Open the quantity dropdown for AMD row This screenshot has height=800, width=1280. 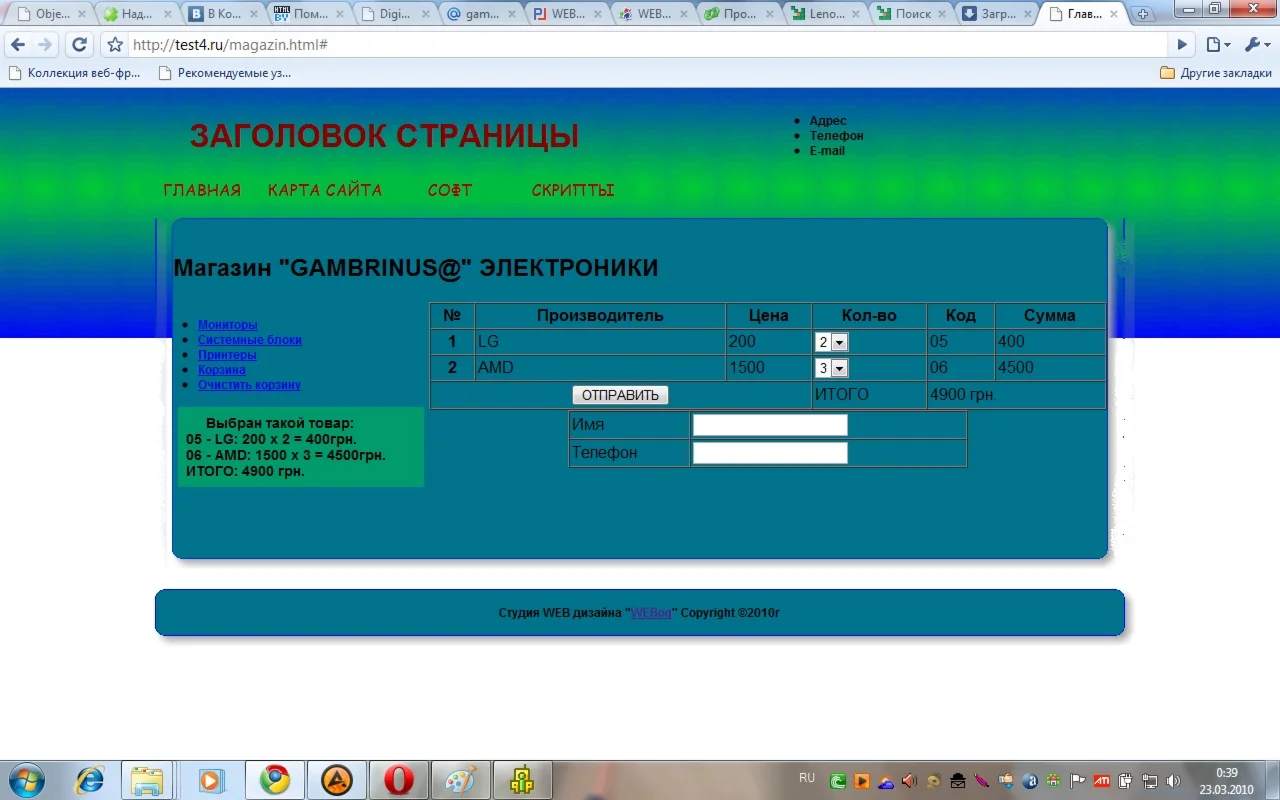click(x=832, y=368)
